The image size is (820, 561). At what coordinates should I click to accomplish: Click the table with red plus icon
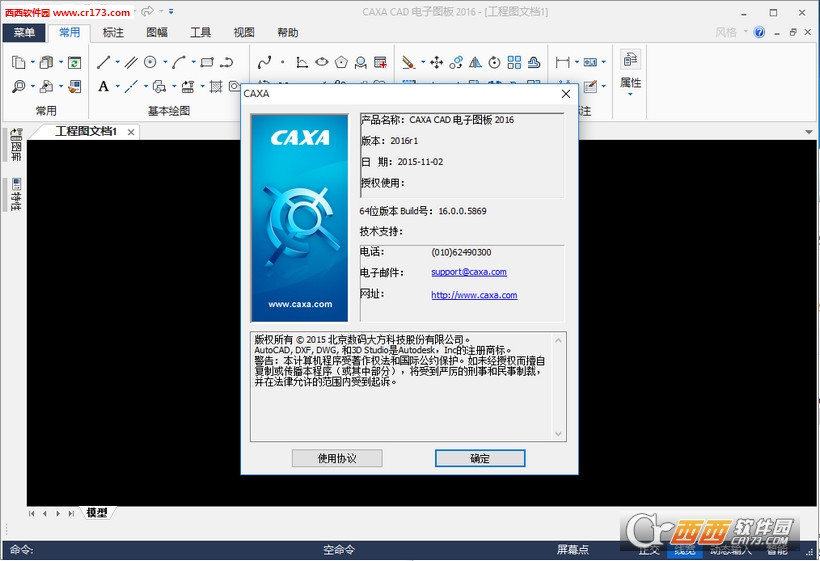click(x=380, y=62)
